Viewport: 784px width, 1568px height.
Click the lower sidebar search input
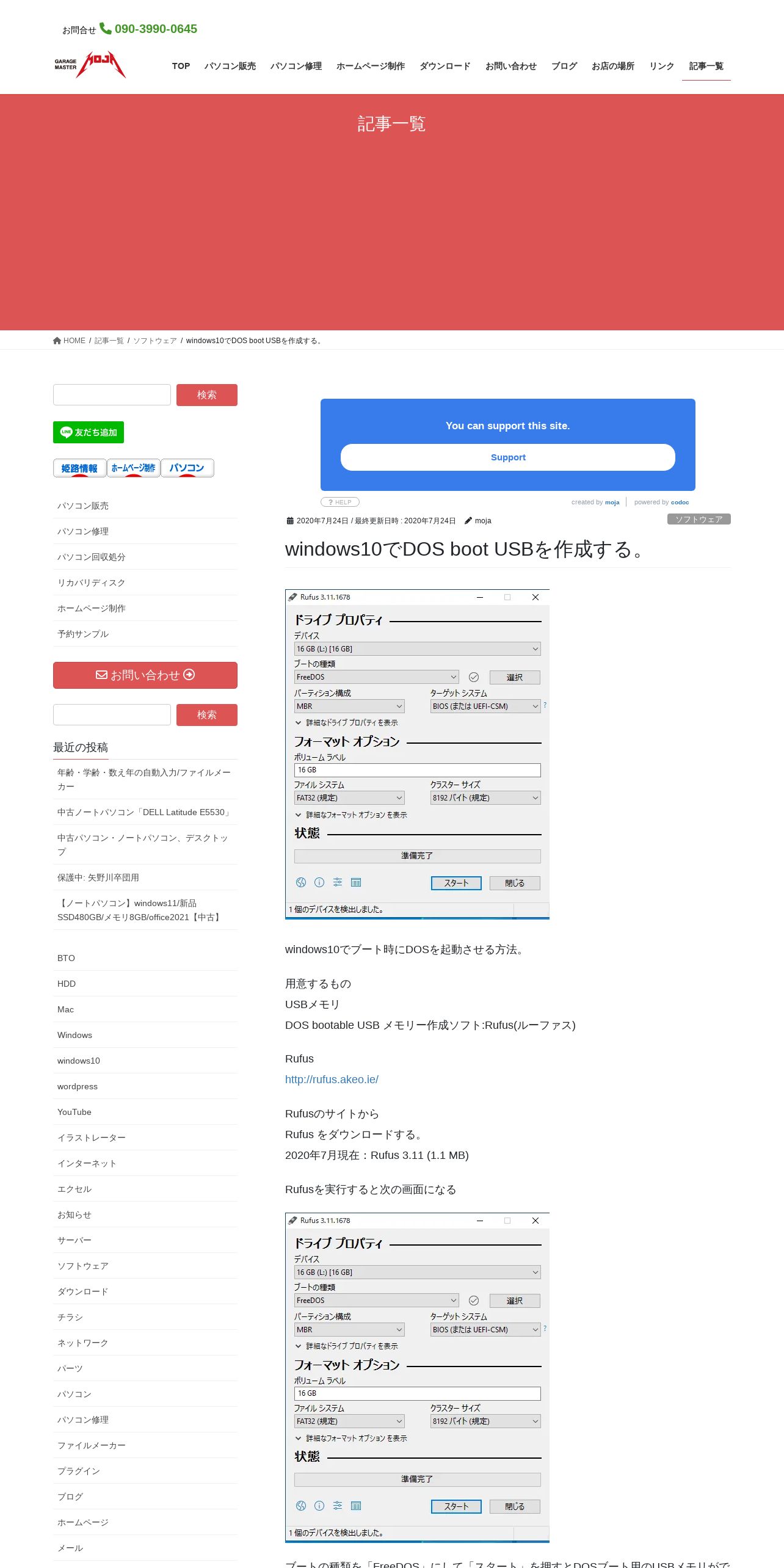click(x=112, y=714)
